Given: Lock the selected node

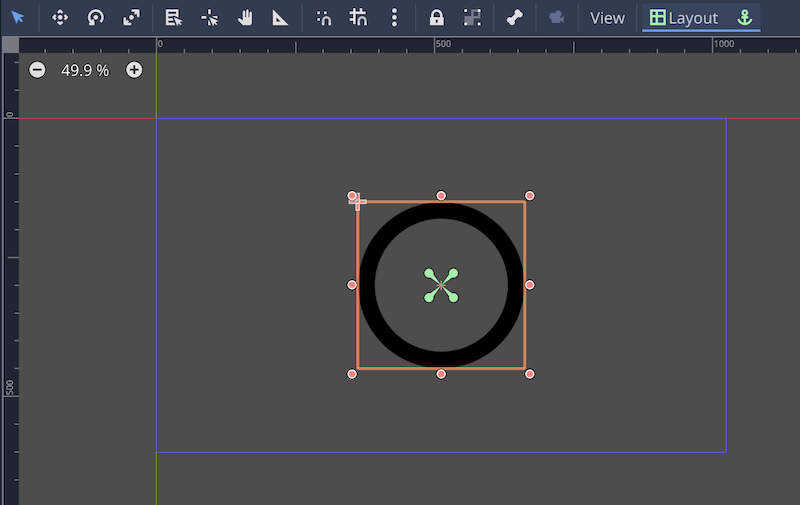Looking at the screenshot, I should 436,18.
